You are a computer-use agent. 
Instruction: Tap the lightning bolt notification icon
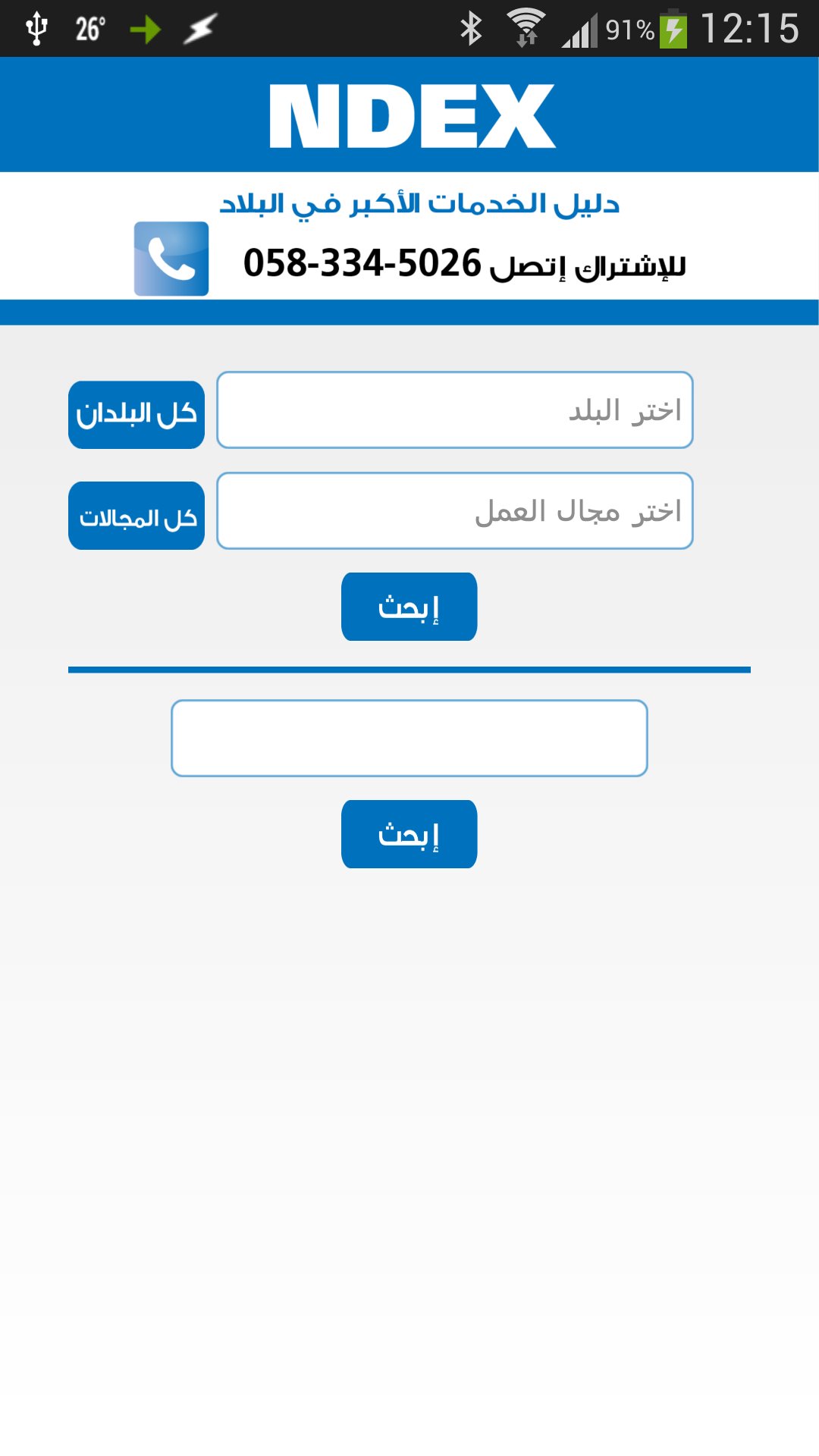pyautogui.click(x=200, y=30)
